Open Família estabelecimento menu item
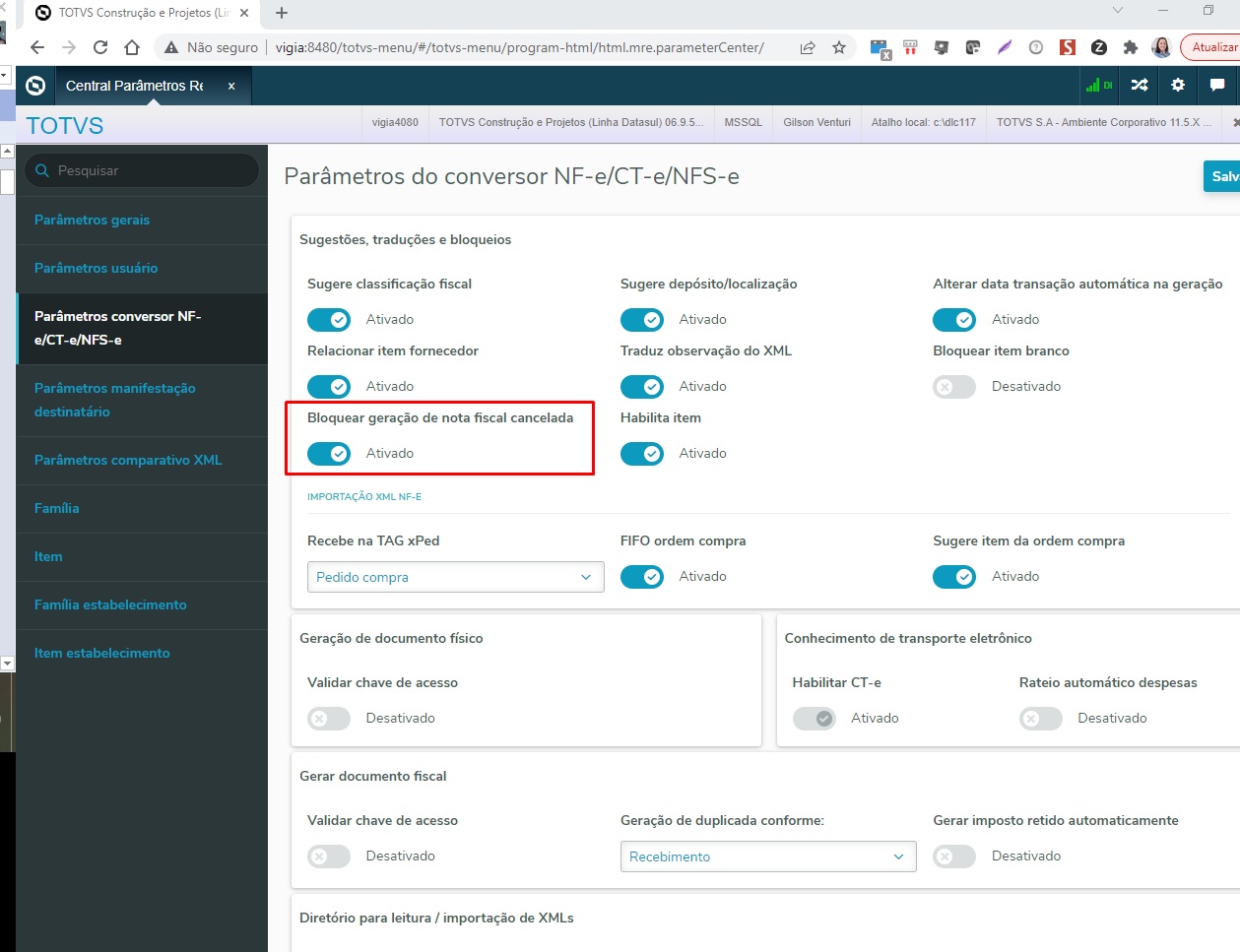Screen dimensions: 1240x952 point(142,605)
